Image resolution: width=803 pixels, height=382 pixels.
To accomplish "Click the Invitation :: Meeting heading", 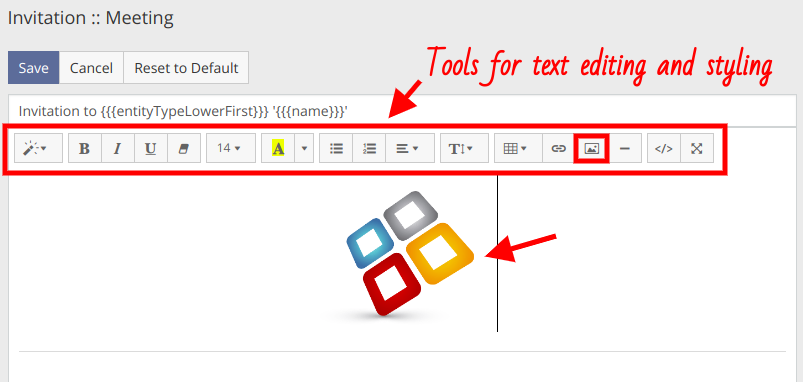I will 91,18.
